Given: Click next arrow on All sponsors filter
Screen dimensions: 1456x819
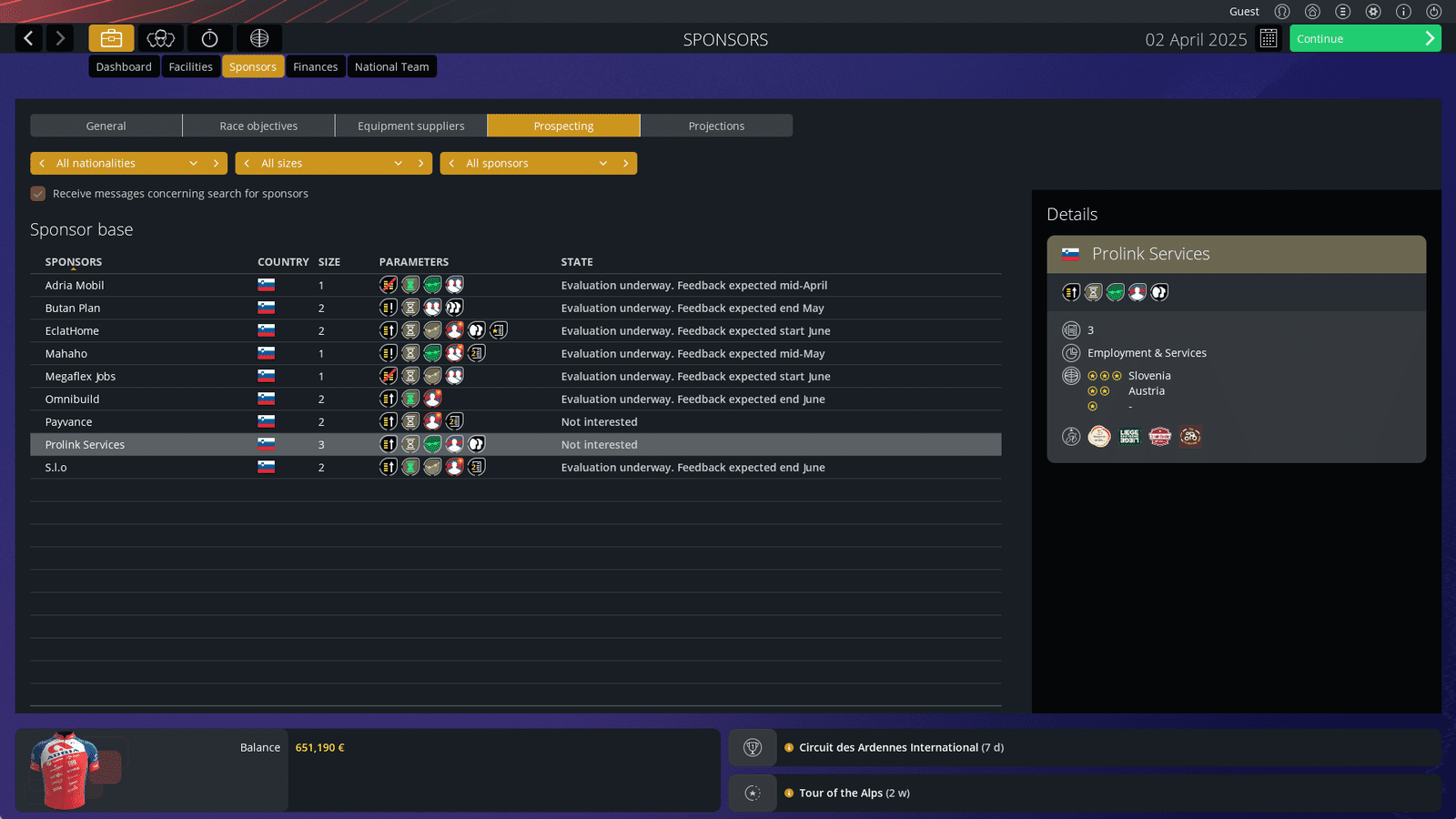Looking at the screenshot, I should [625, 164].
